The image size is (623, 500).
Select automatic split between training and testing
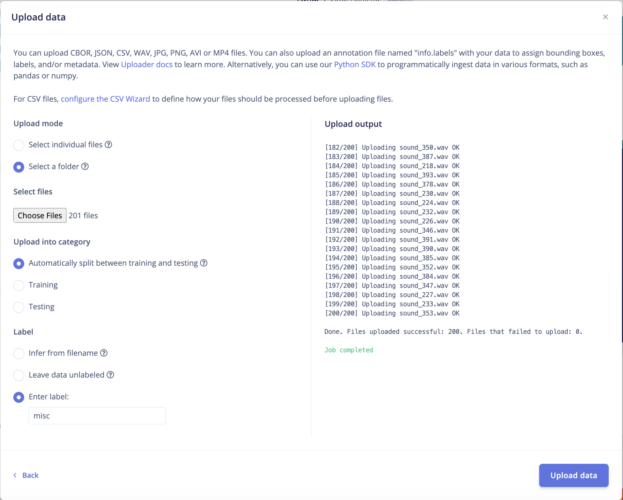[19, 263]
